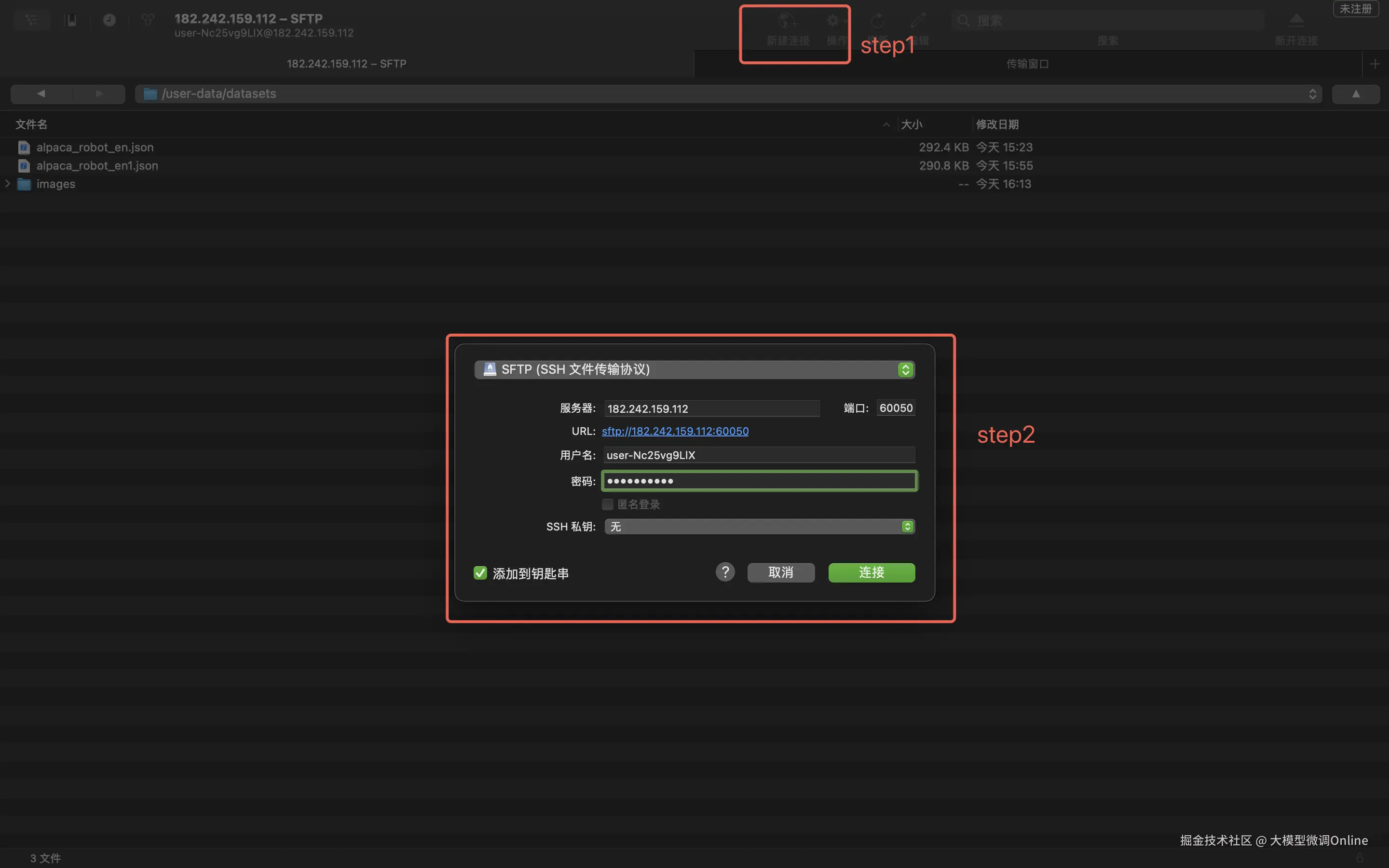Image resolution: width=1389 pixels, height=868 pixels.
Task: Uncheck 添加到钥匙串 checkbox
Action: (x=480, y=573)
